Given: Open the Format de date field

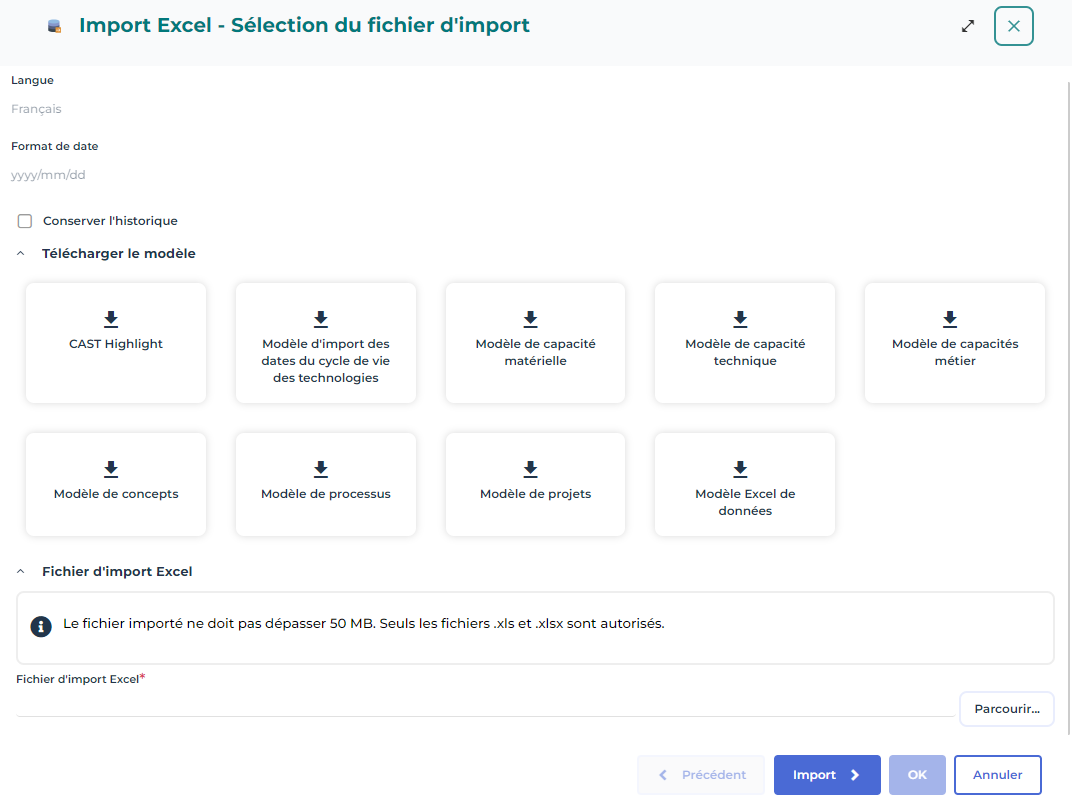Looking at the screenshot, I should point(300,175).
